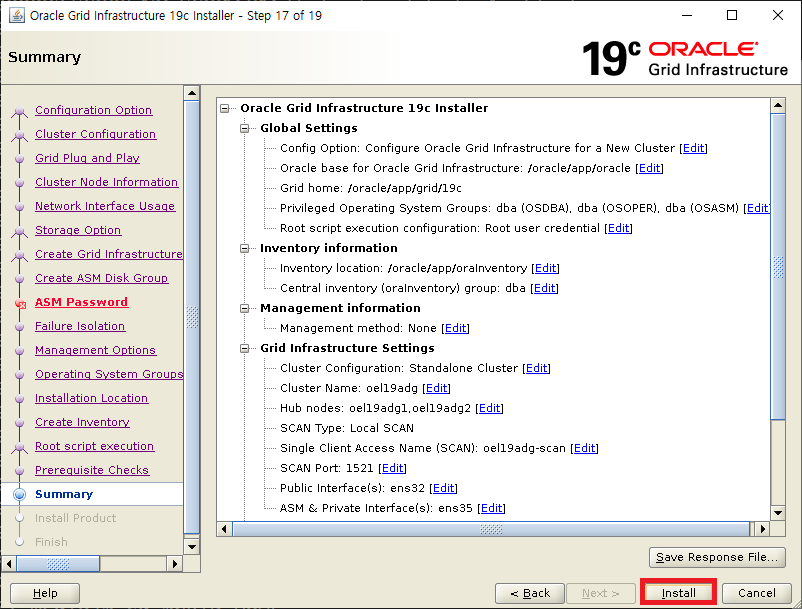Click the ASM Password error step icon
This screenshot has width=802, height=609.
coord(20,304)
